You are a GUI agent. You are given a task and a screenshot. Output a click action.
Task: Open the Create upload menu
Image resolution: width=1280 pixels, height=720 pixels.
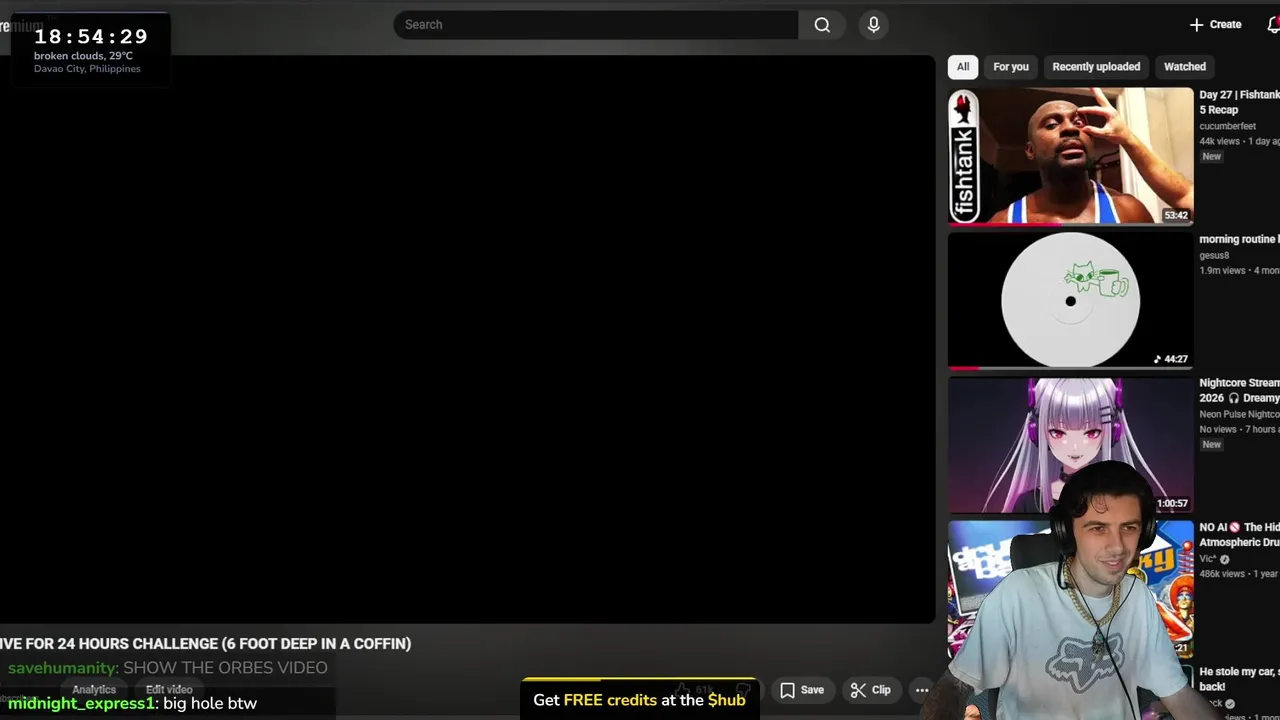pyautogui.click(x=1215, y=25)
